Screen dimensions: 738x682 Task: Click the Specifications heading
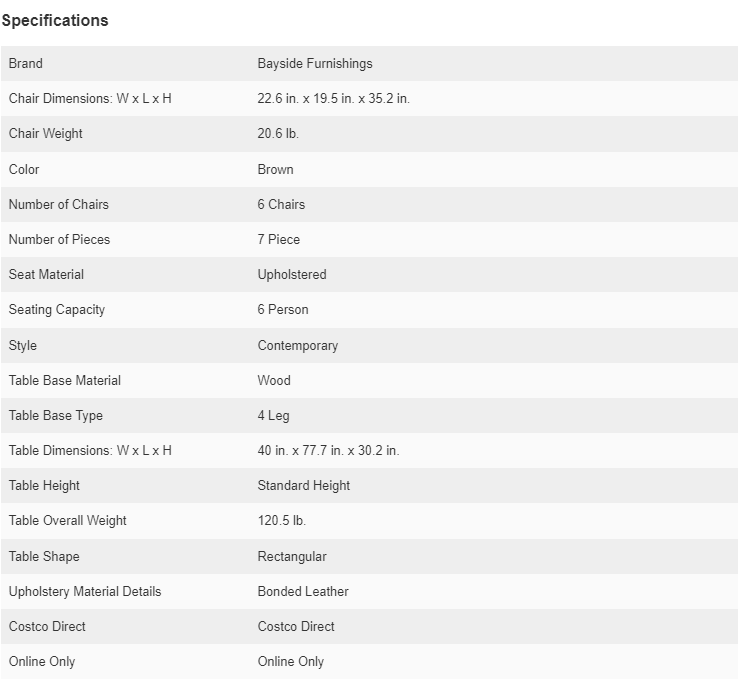tap(55, 21)
